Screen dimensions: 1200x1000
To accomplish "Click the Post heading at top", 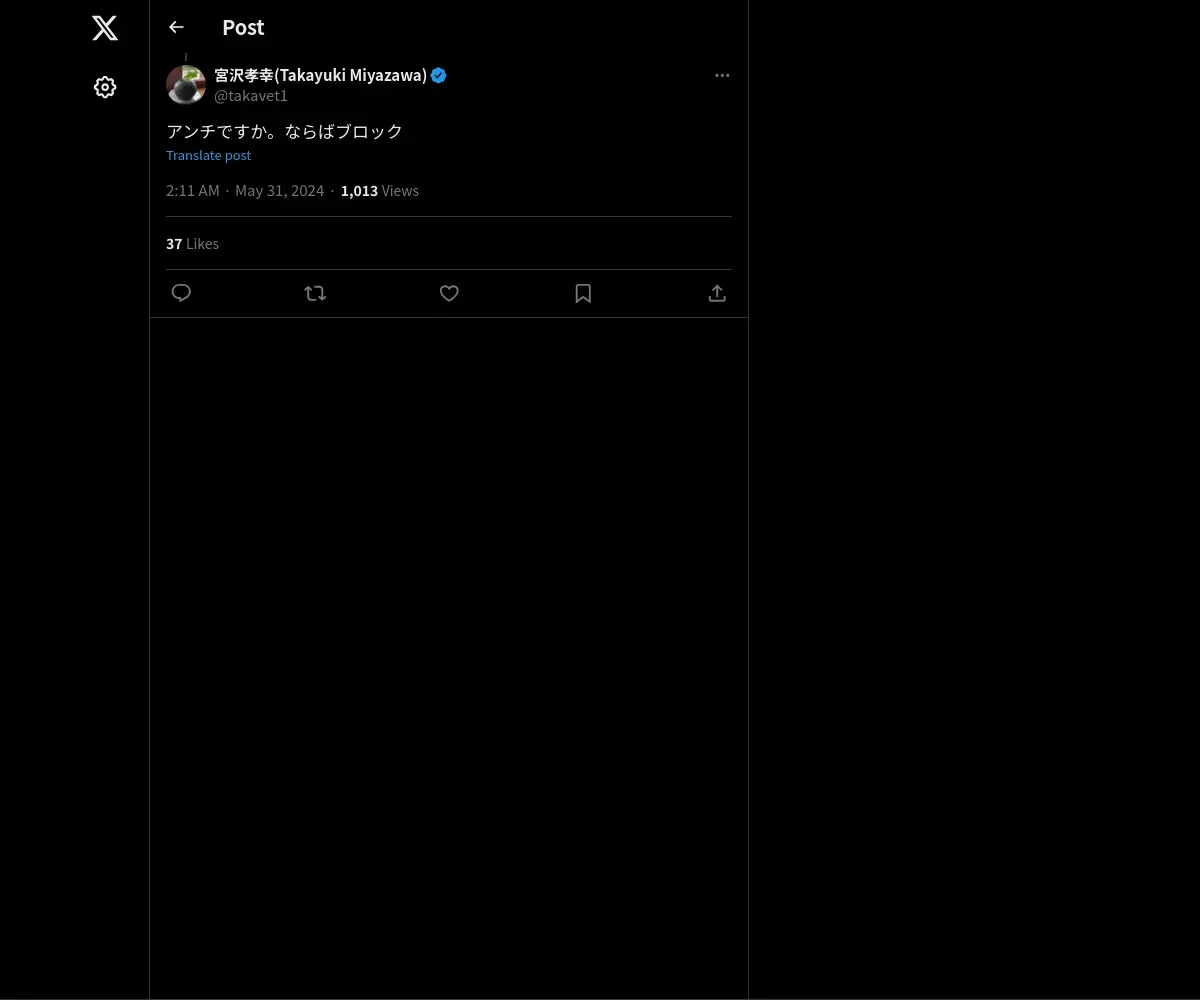I will coord(243,27).
